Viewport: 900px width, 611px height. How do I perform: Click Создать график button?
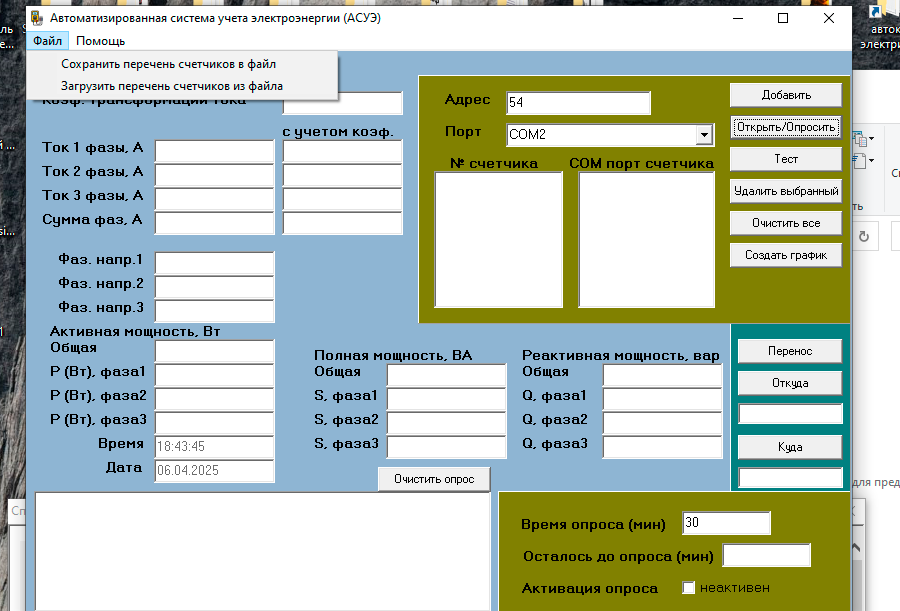[786, 255]
